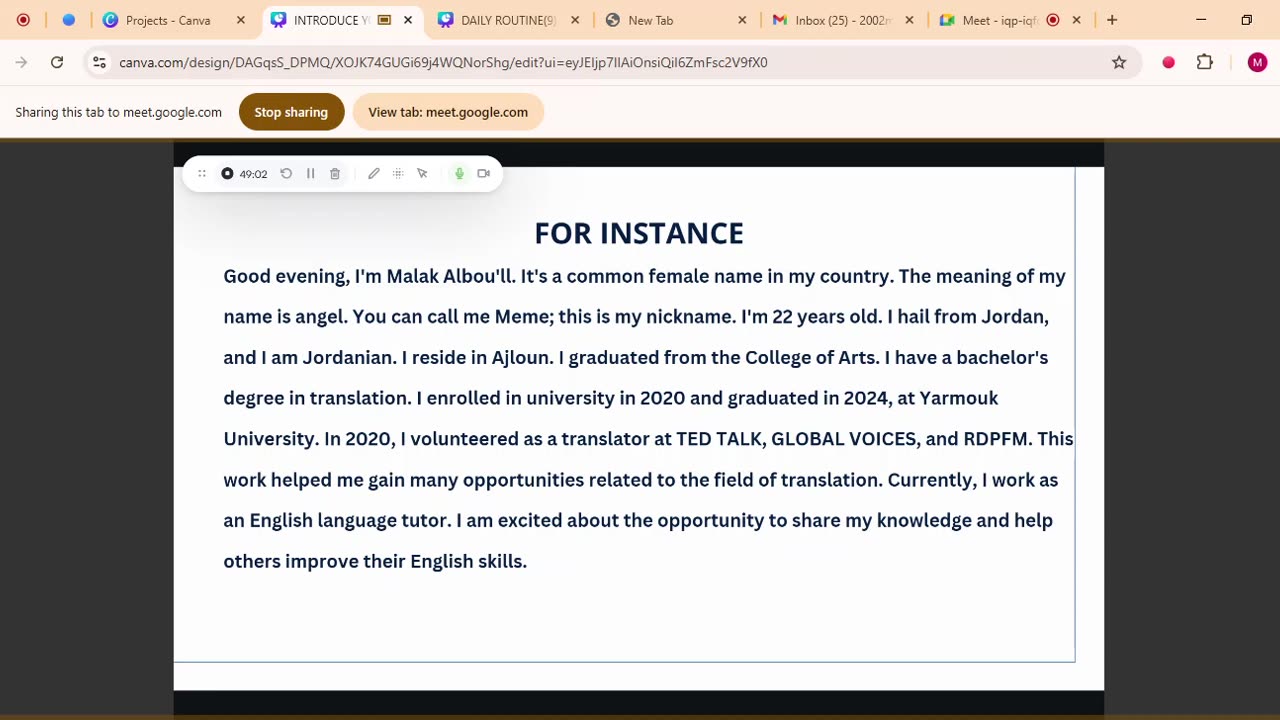
Task: Toggle the cursor highlight icon
Action: coord(422,174)
